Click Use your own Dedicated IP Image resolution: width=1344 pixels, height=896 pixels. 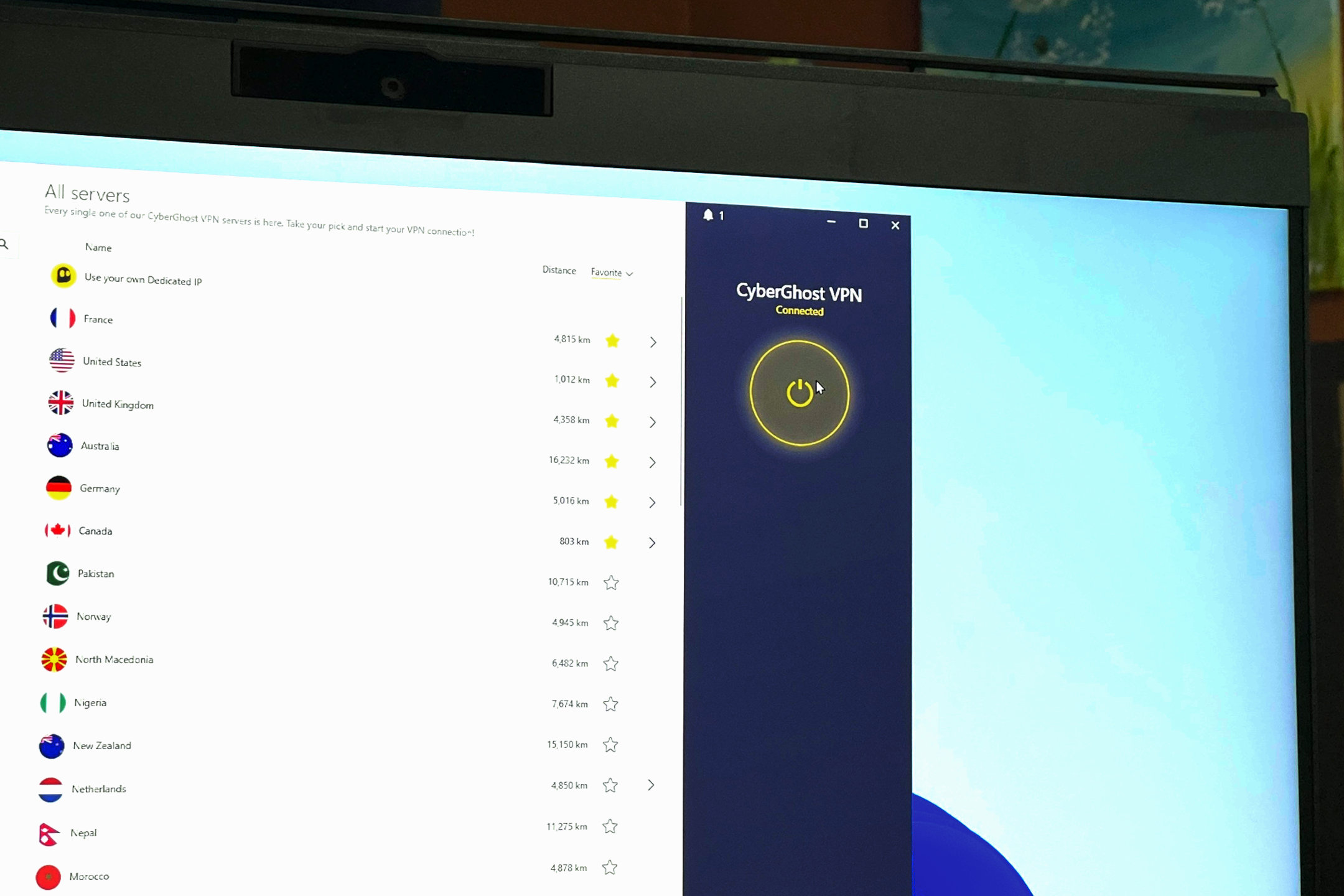[x=143, y=278]
